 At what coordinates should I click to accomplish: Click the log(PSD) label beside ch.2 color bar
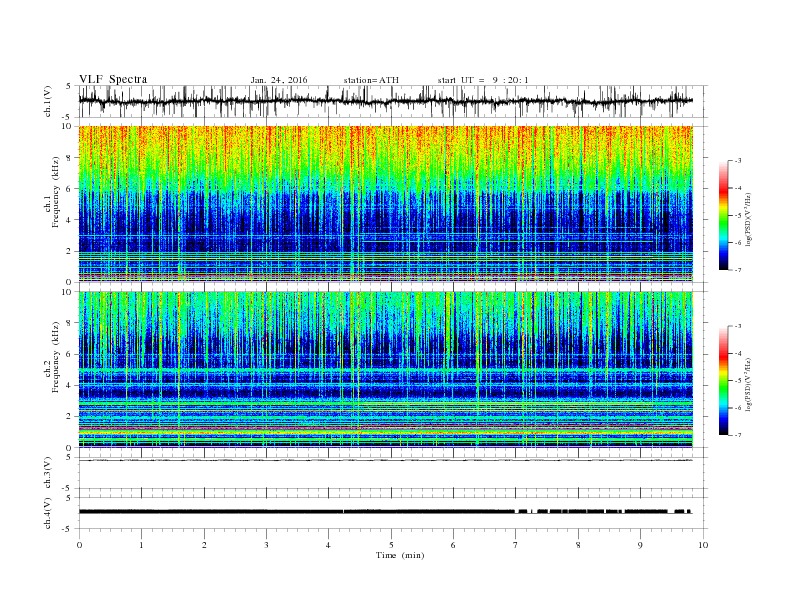tap(748, 384)
